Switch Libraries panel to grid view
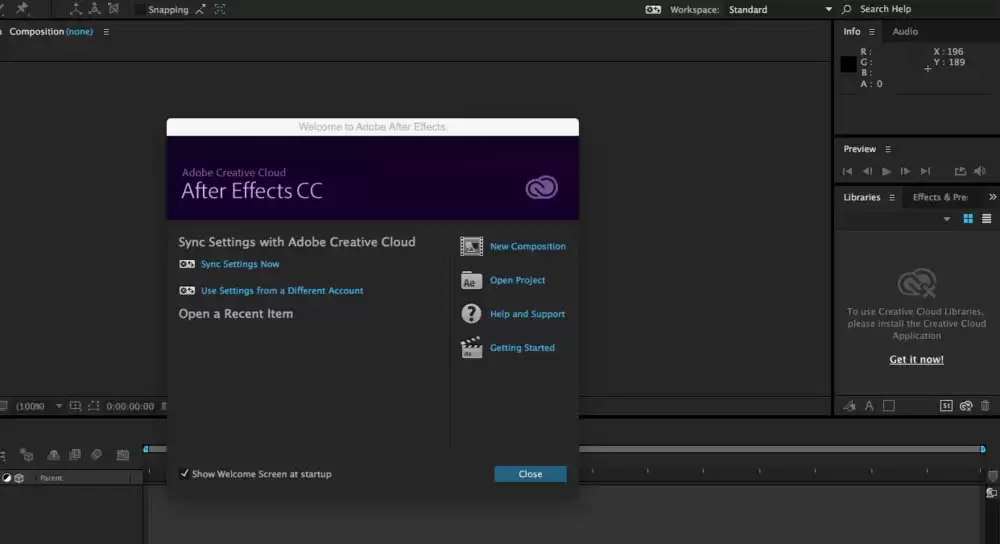 coord(968,219)
